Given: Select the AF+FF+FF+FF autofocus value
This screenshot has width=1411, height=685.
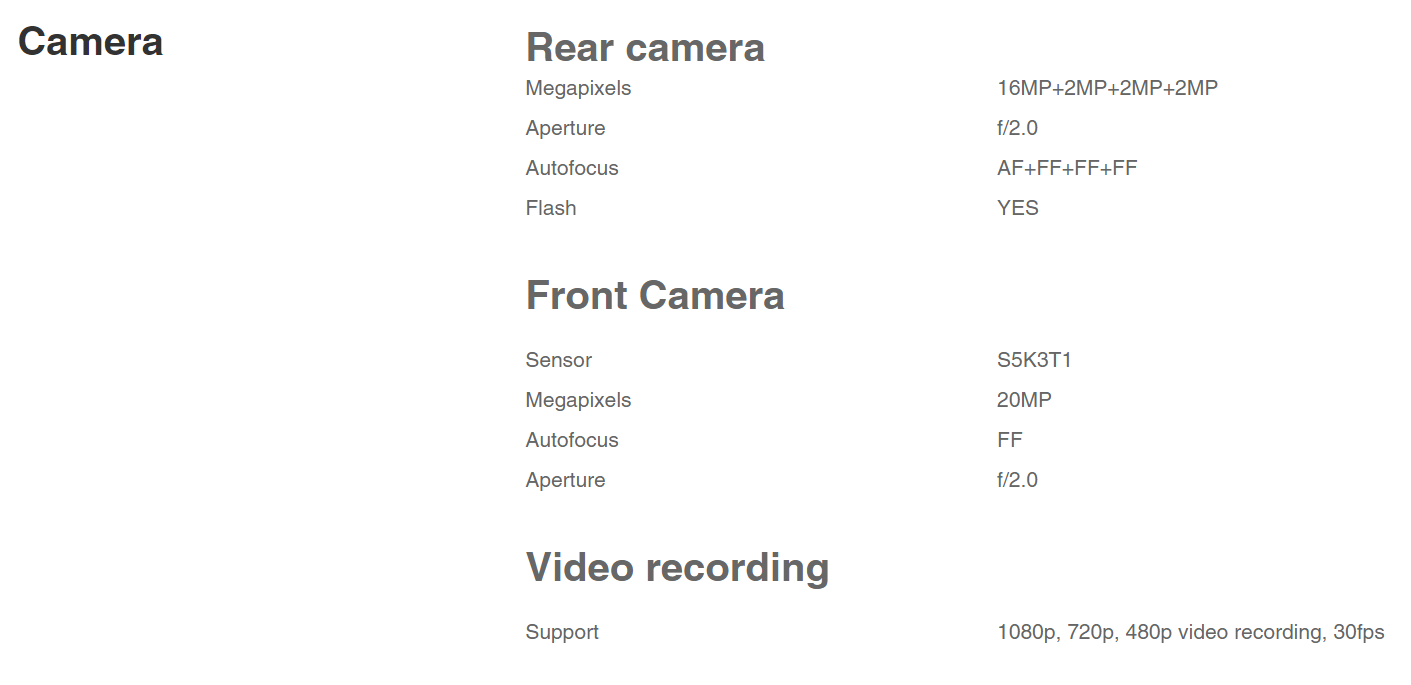Looking at the screenshot, I should 1067,168.
